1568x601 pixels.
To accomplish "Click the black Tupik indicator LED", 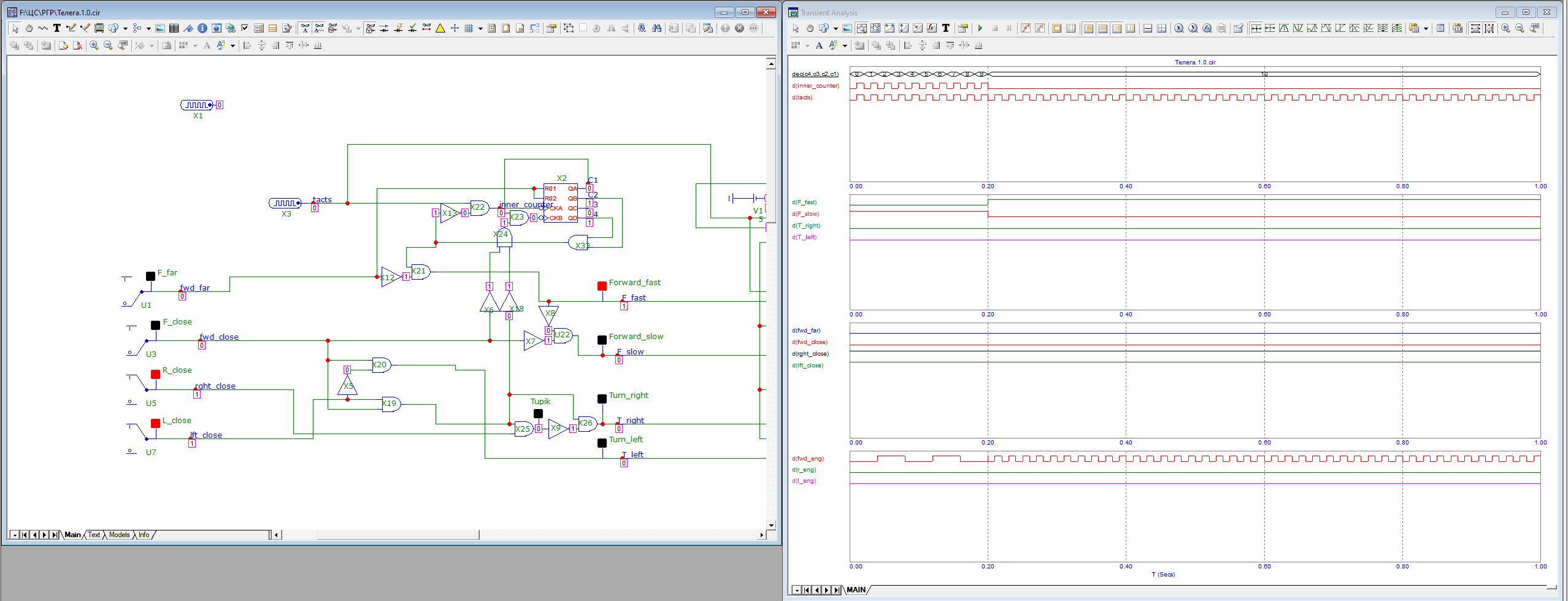I will [538, 413].
